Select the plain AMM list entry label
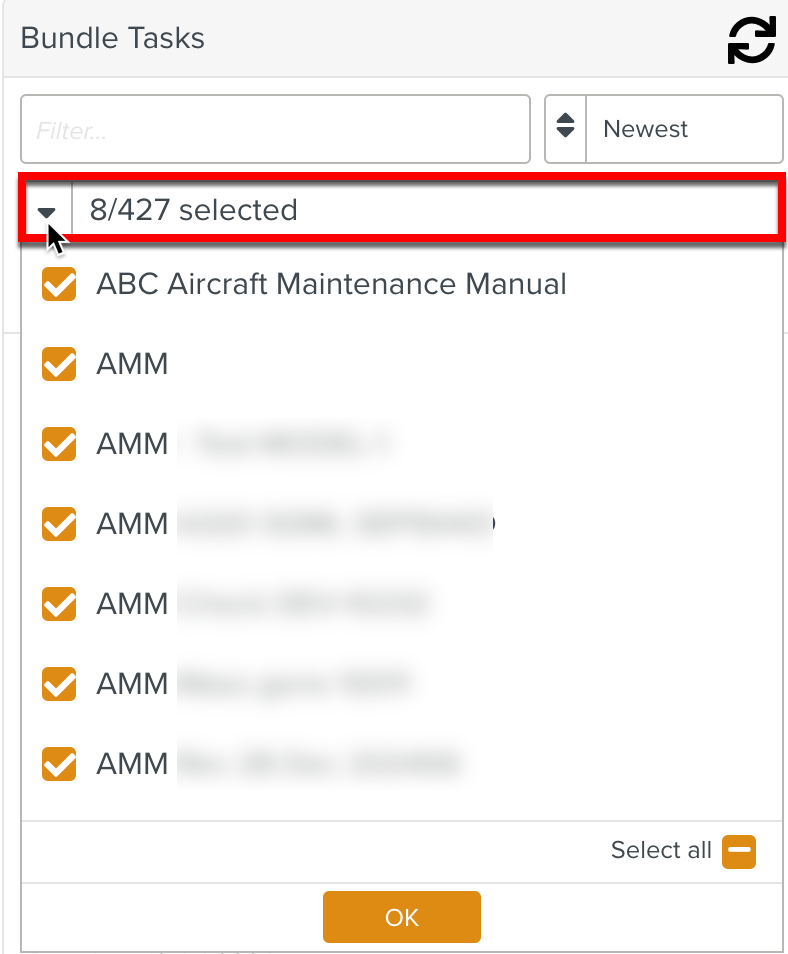The image size is (788, 954). pos(132,364)
